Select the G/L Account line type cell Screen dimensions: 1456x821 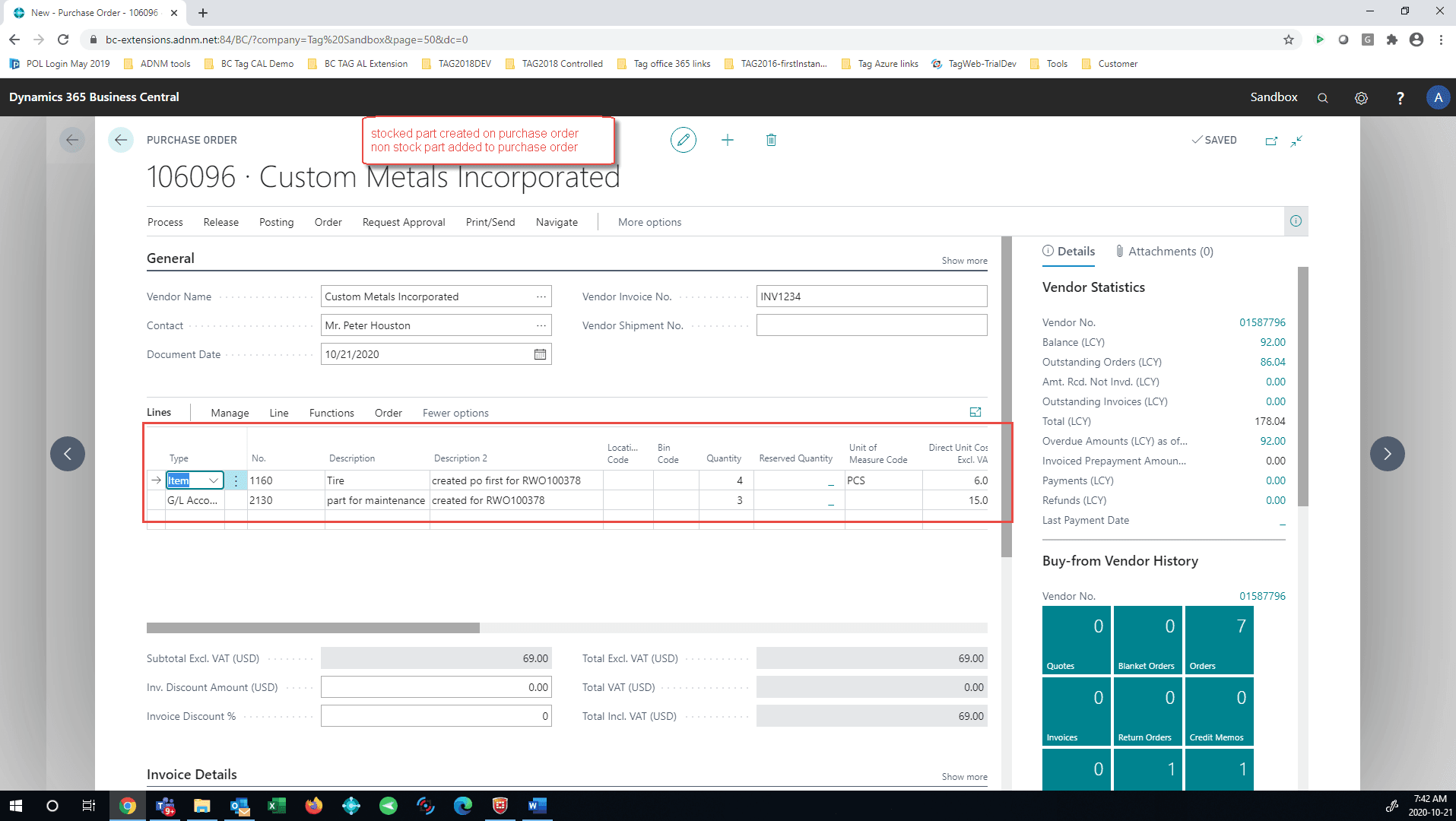pos(194,500)
